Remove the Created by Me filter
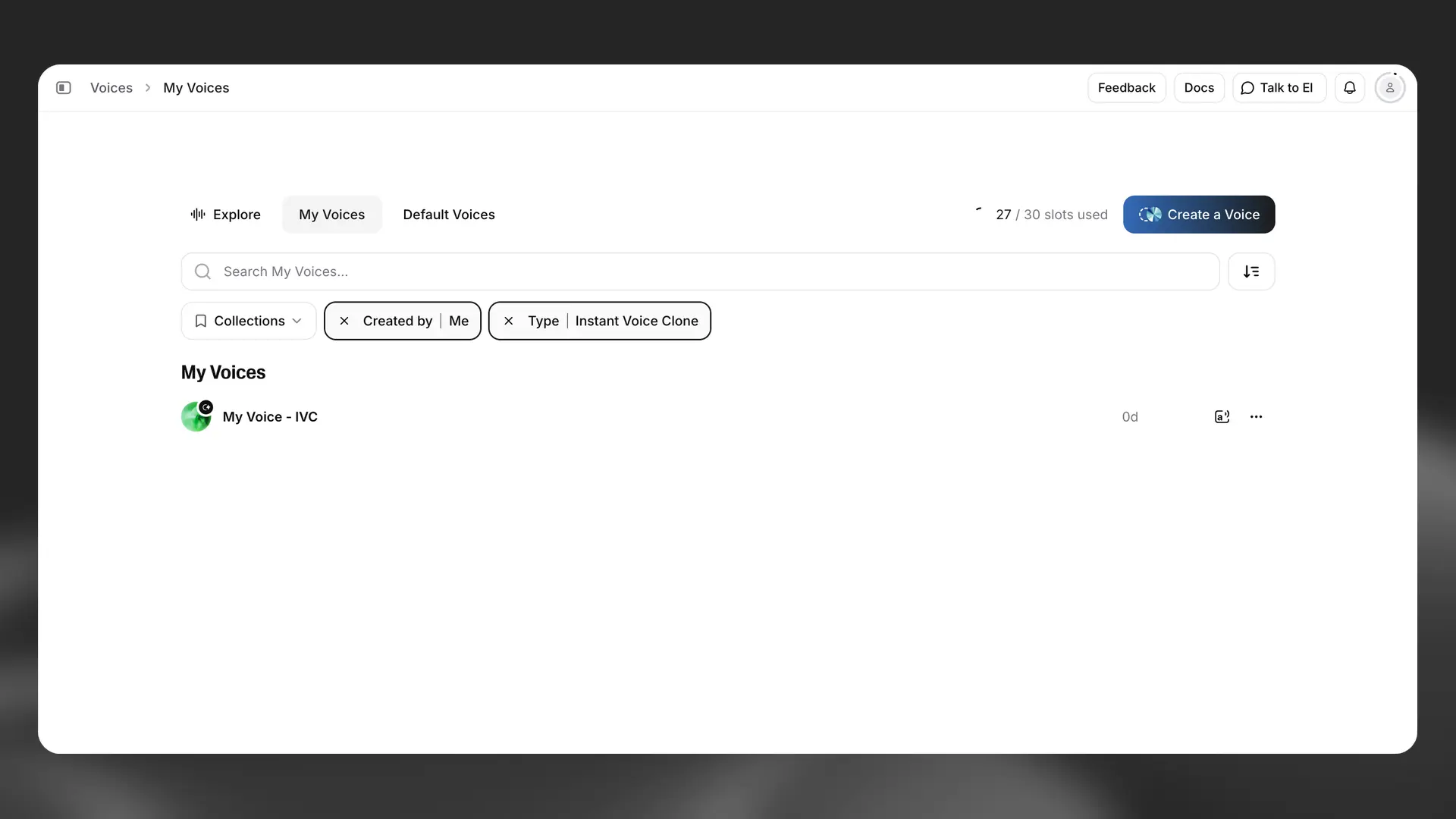 pyautogui.click(x=344, y=321)
